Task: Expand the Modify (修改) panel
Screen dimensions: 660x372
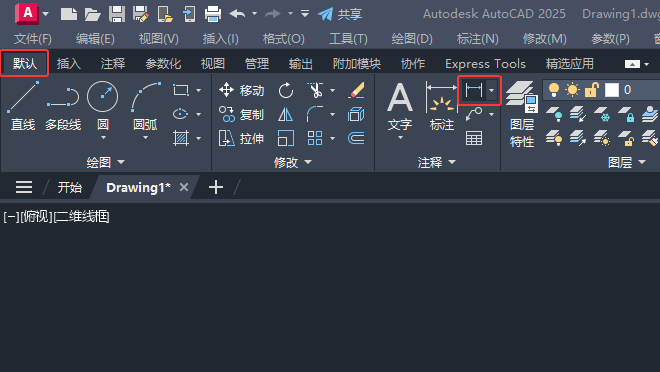Action: tap(293, 162)
